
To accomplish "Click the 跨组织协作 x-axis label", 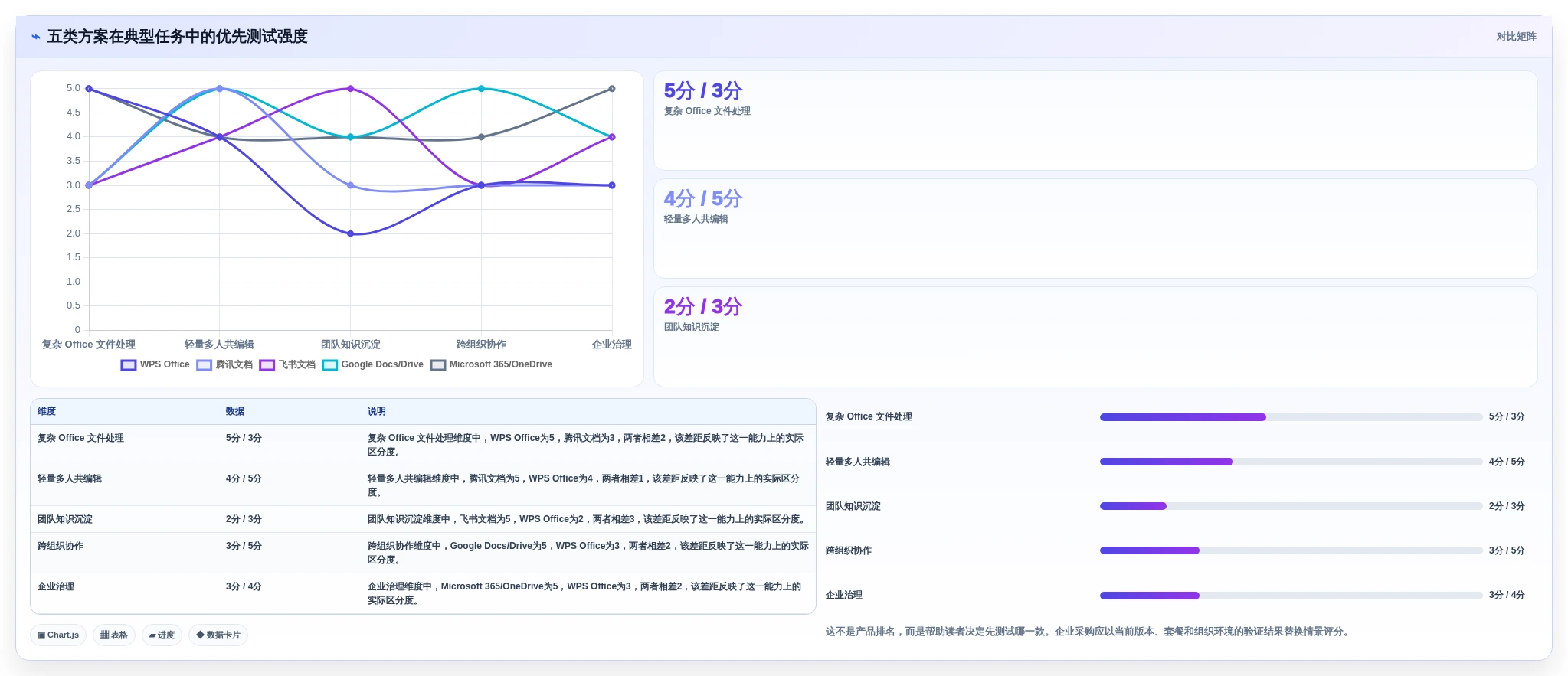I will tap(481, 345).
